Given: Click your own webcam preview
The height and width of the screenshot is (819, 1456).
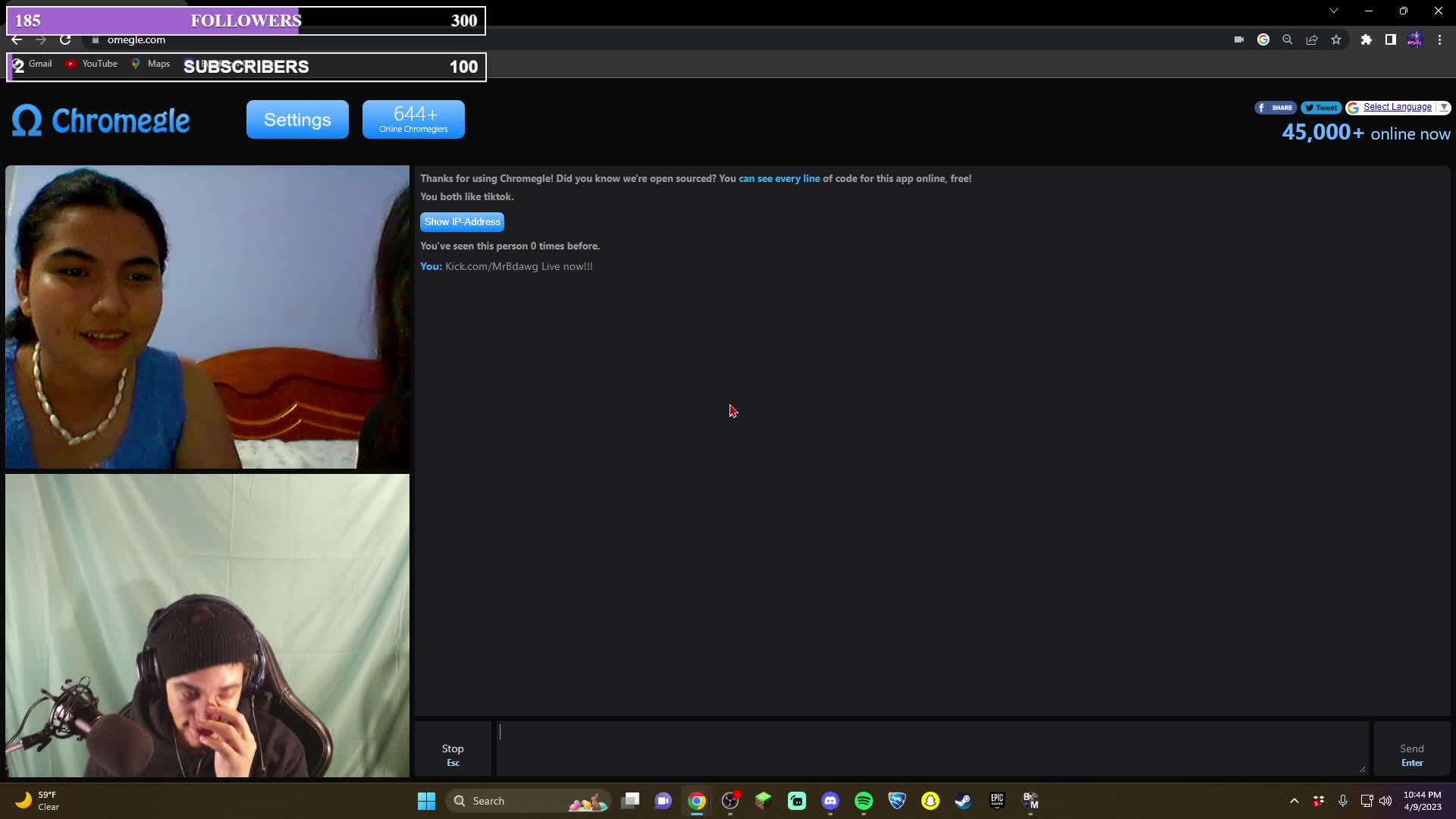Looking at the screenshot, I should pos(207,626).
